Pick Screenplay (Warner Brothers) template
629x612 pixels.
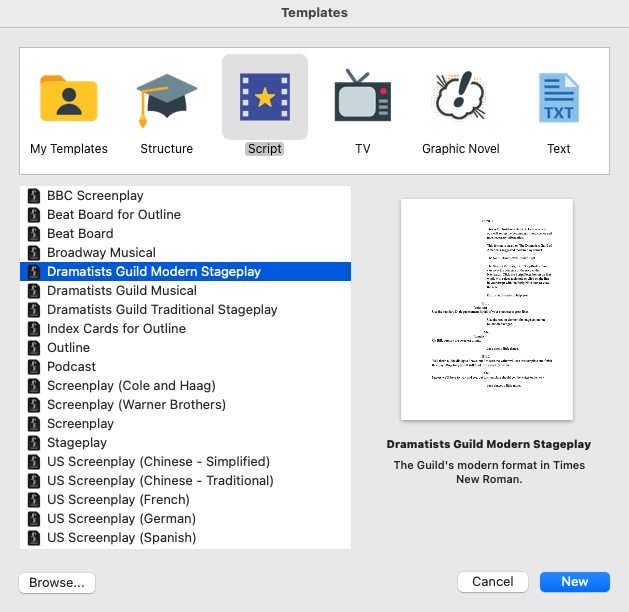136,405
